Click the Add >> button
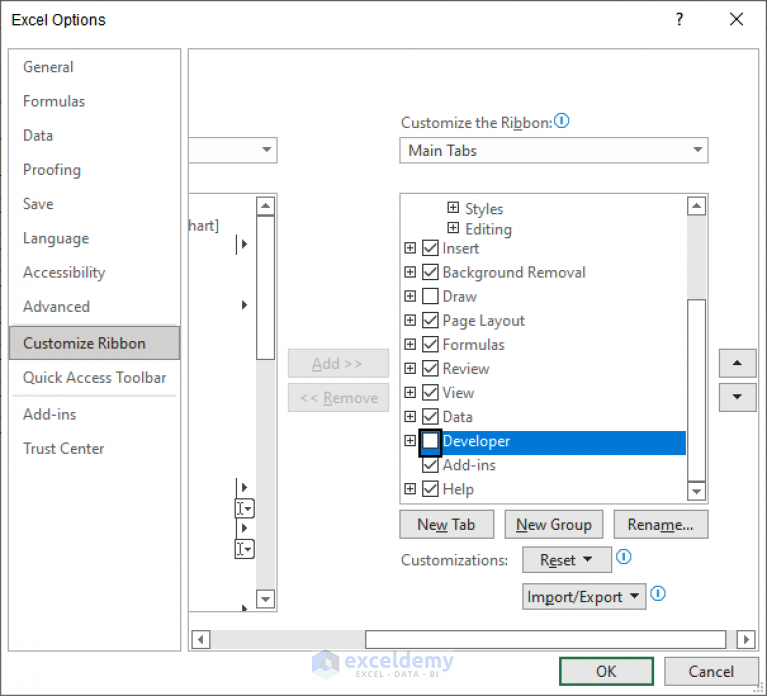 [x=338, y=363]
